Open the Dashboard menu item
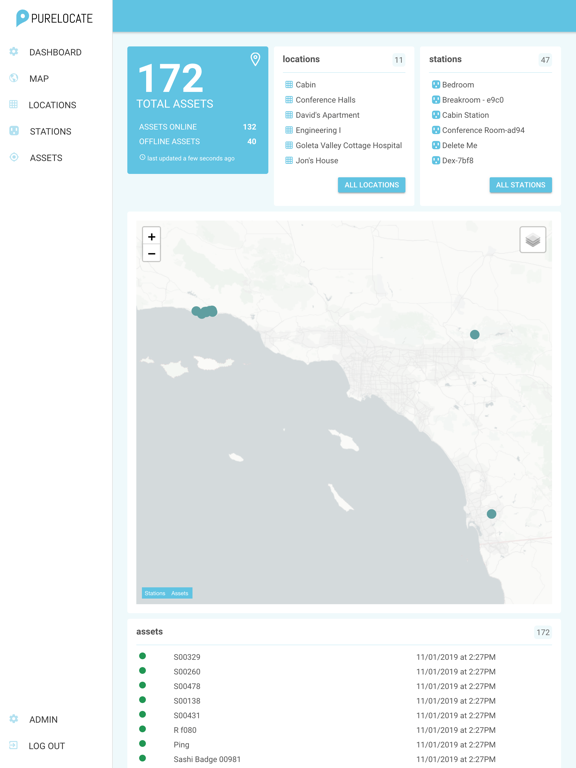The width and height of the screenshot is (576, 768). (x=55, y=52)
